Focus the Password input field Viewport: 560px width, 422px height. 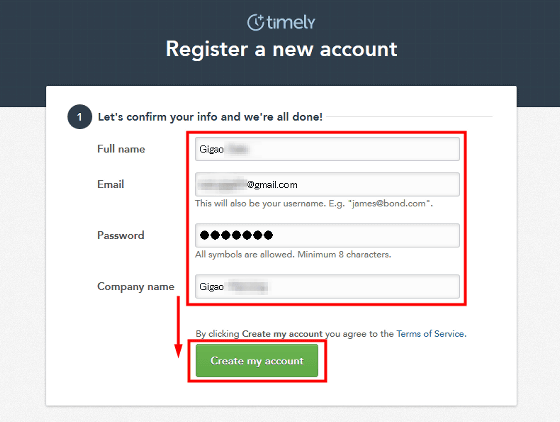(x=327, y=235)
